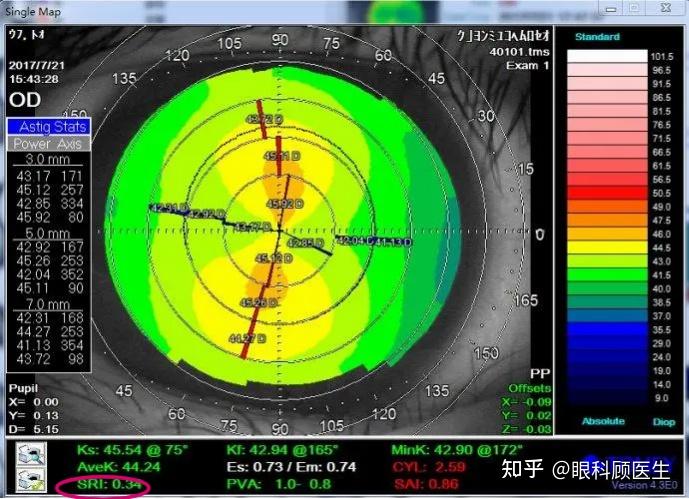Click the SRI: 0.34 reading

pyautogui.click(x=109, y=485)
